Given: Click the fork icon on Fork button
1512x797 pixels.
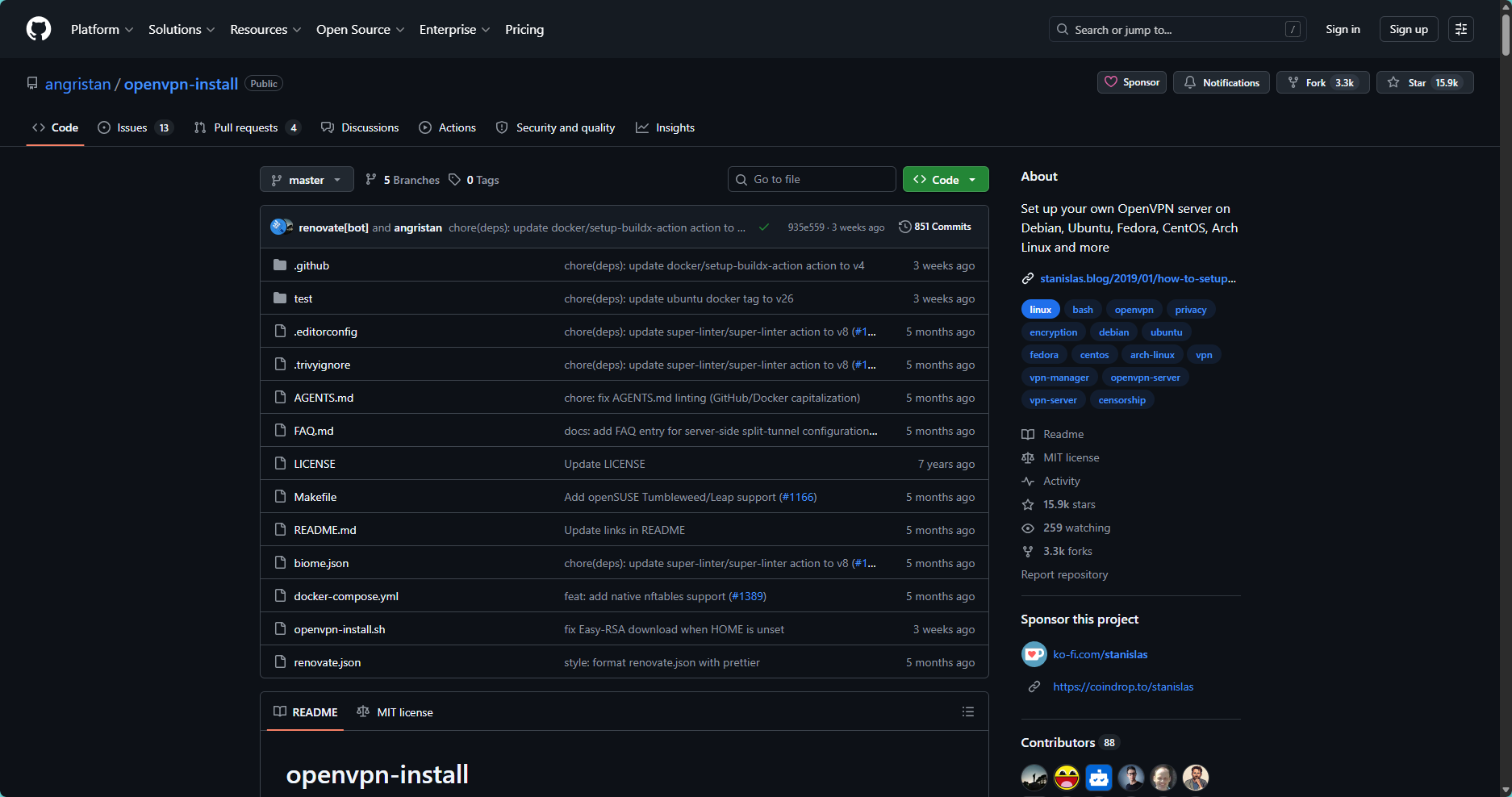Looking at the screenshot, I should [x=1293, y=82].
